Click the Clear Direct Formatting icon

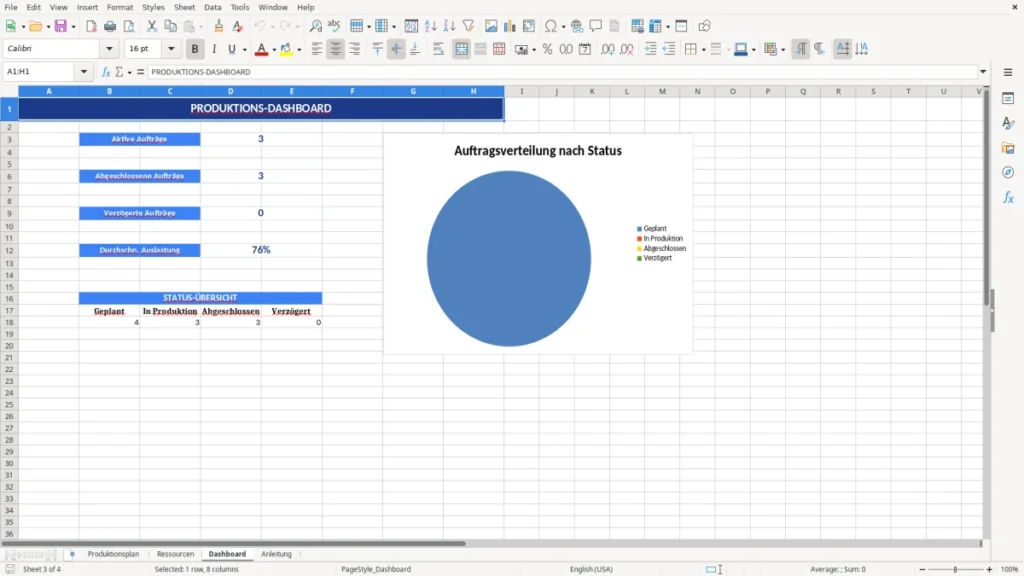click(238, 26)
